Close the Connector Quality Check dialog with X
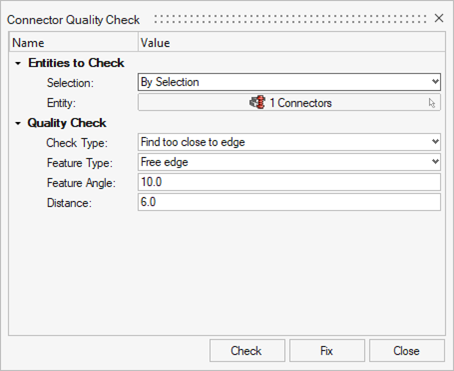Viewport: 454px width, 371px height. (439, 18)
